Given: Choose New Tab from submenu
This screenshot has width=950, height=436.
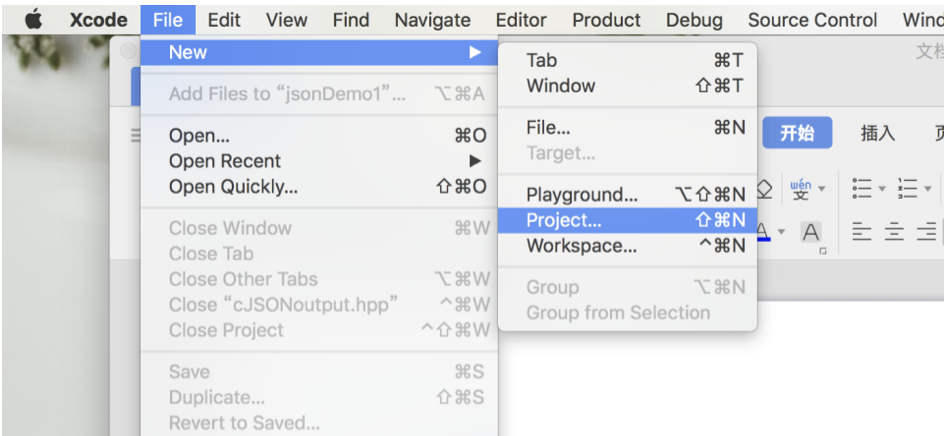Looking at the screenshot, I should [x=628, y=61].
